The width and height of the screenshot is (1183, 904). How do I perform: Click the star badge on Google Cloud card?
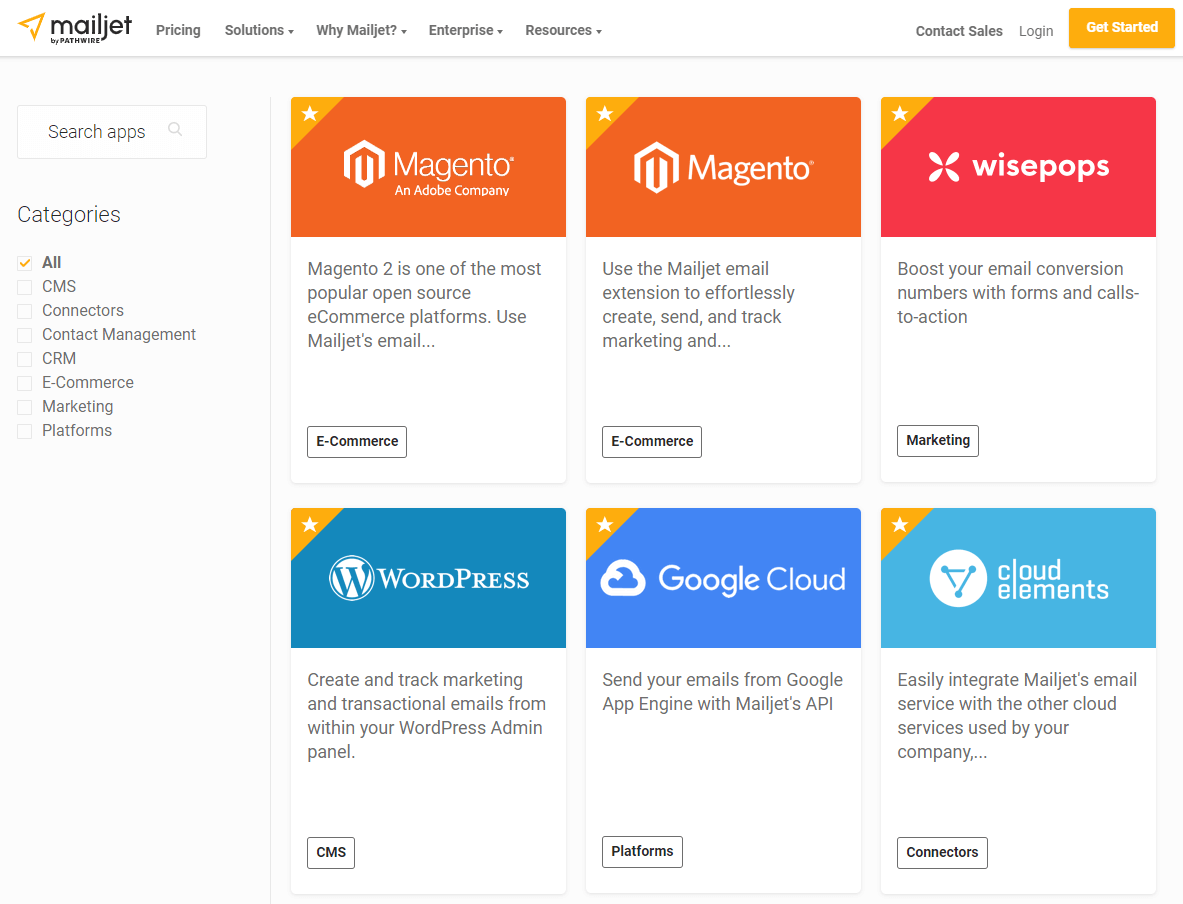pyautogui.click(x=604, y=524)
